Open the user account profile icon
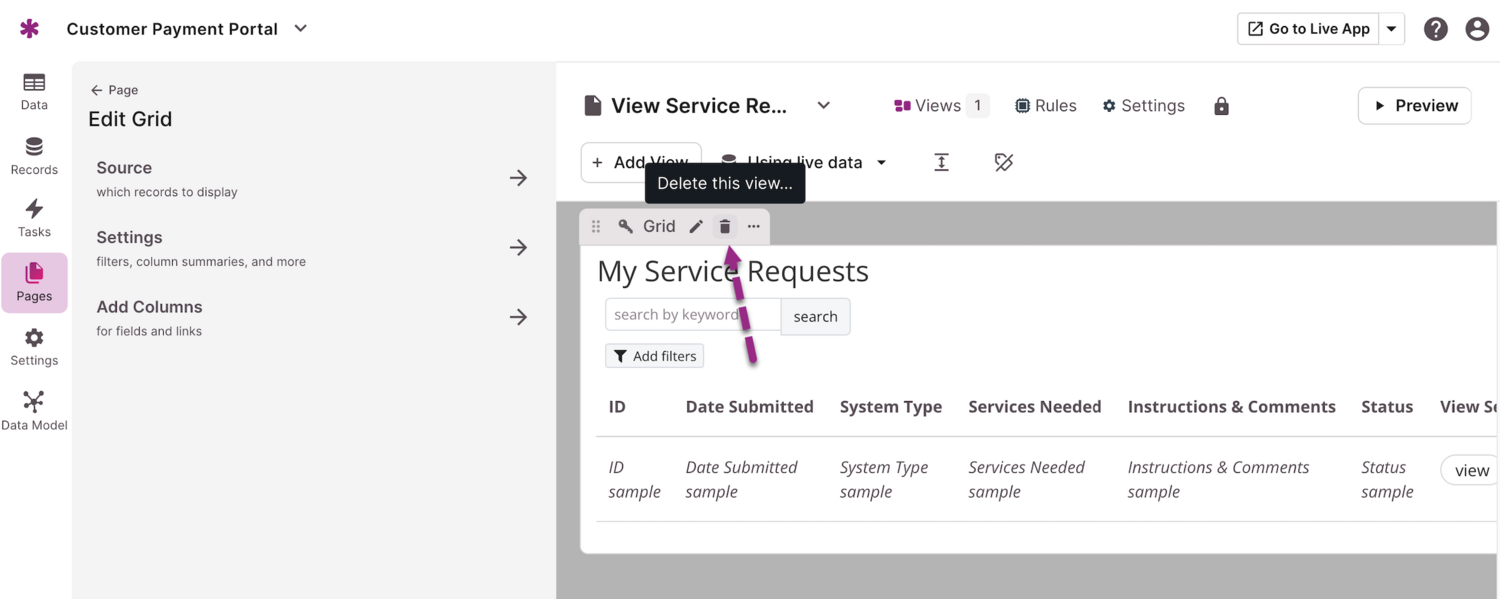 click(1477, 29)
